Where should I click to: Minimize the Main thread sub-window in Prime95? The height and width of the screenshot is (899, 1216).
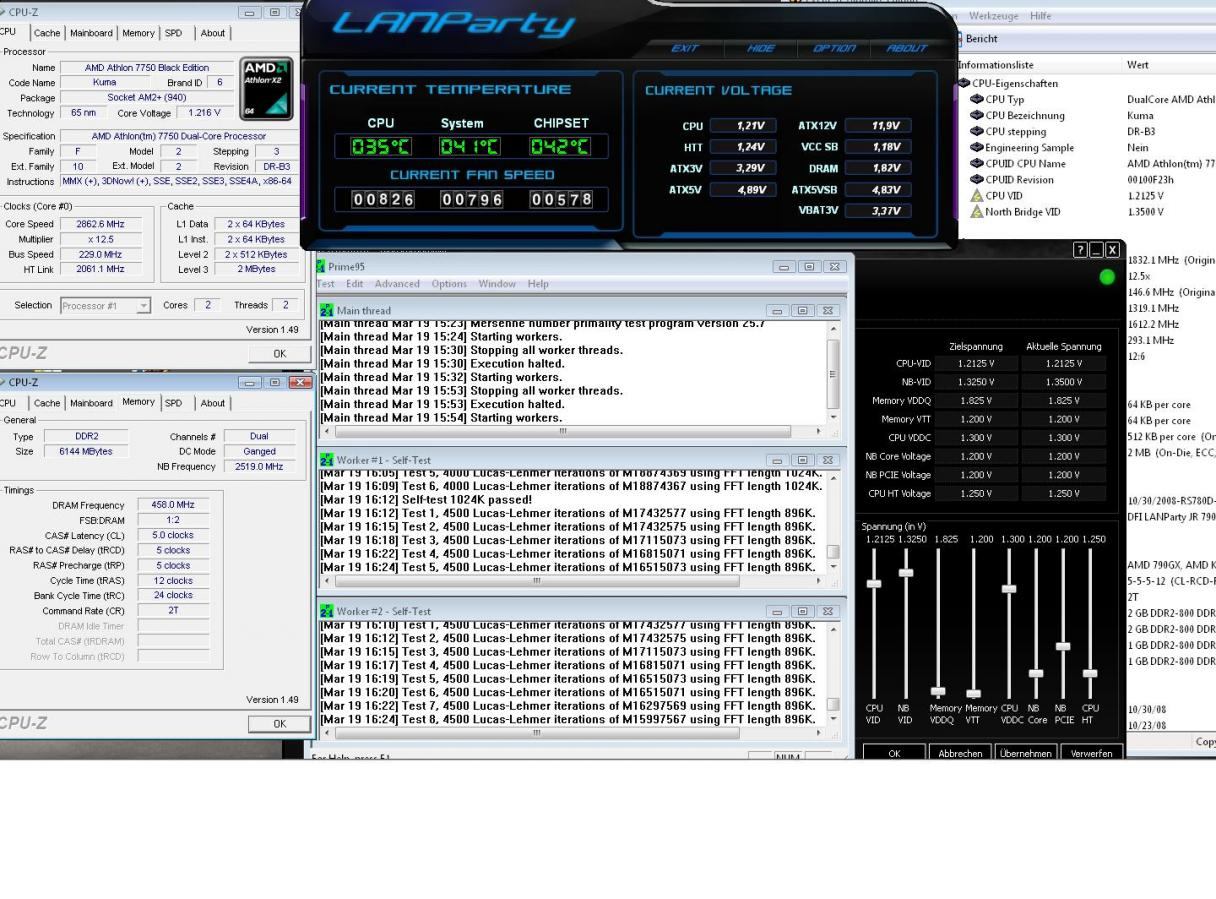[x=778, y=311]
